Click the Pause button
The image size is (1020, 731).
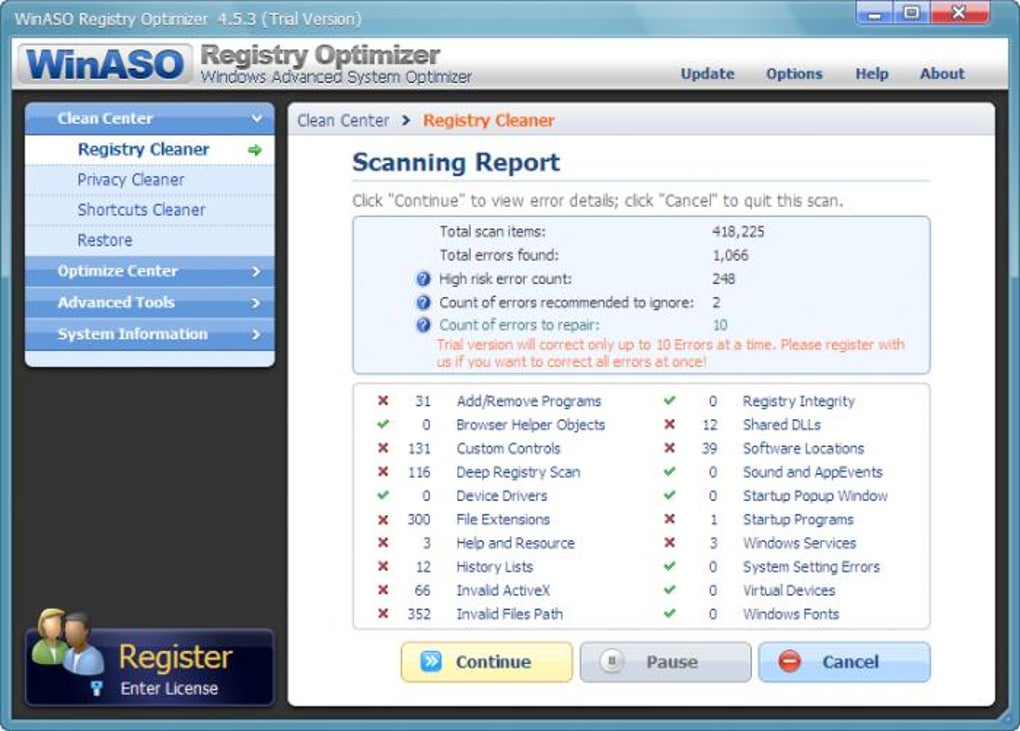tap(665, 662)
